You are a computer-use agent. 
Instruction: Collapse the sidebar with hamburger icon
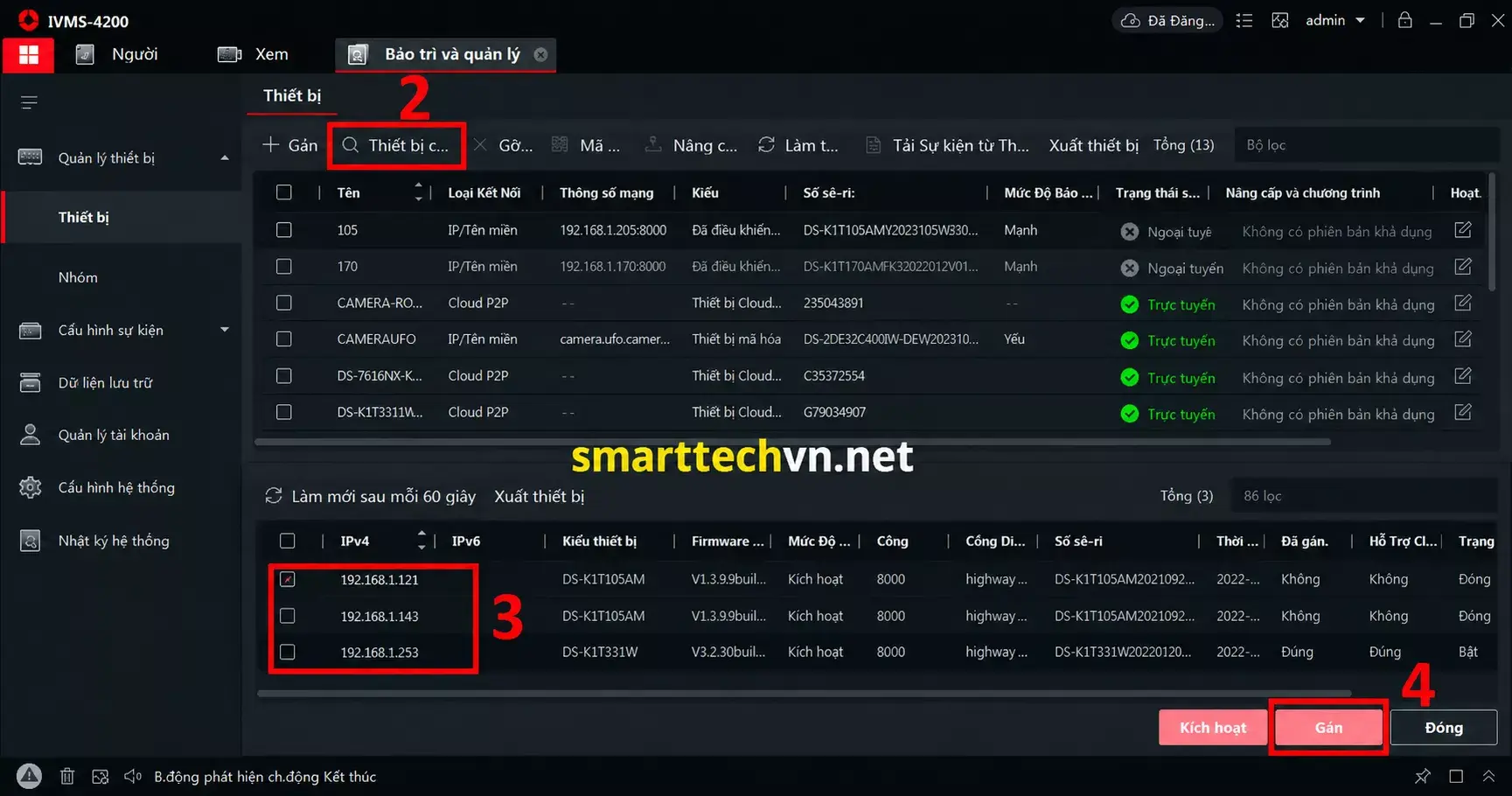[x=29, y=103]
